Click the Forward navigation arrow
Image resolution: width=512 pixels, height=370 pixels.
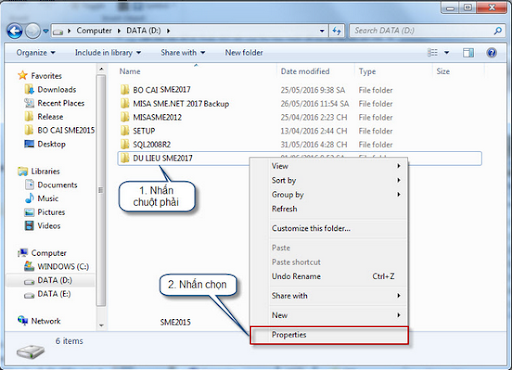32,31
